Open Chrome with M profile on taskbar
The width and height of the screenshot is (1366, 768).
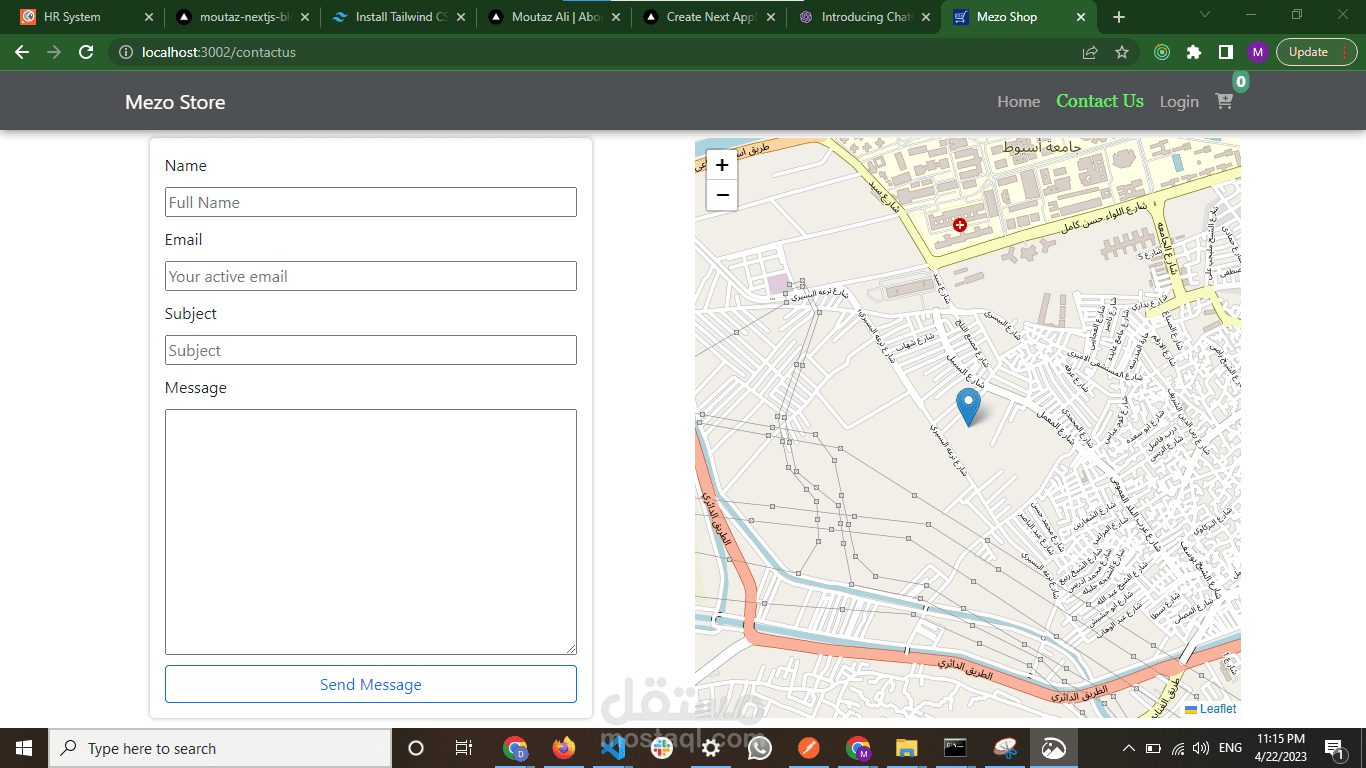tap(858, 748)
